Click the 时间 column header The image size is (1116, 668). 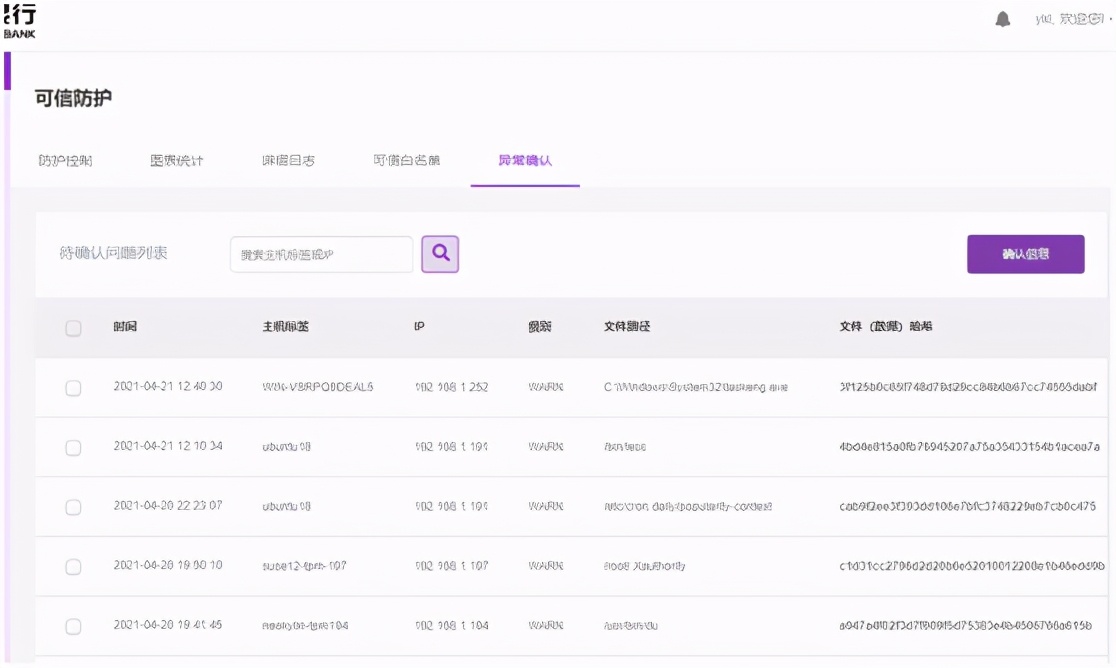(126, 327)
